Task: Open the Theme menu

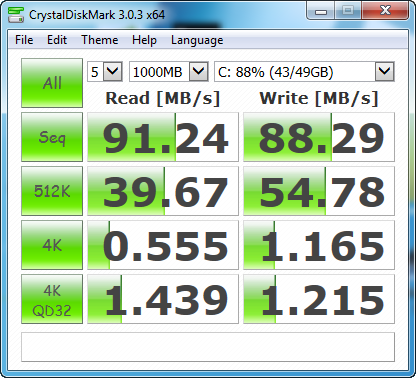Action: click(x=100, y=40)
